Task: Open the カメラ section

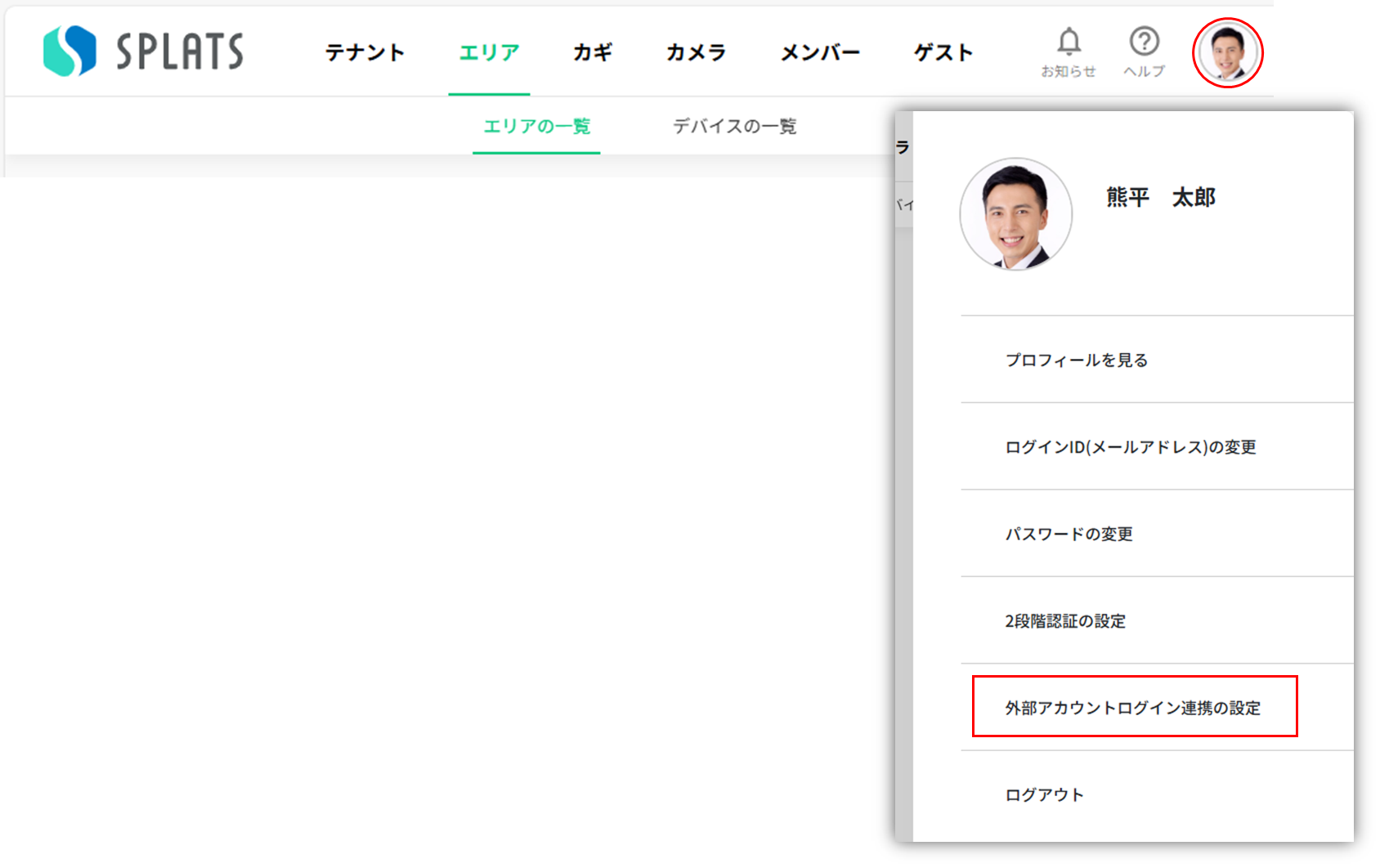Action: click(696, 52)
